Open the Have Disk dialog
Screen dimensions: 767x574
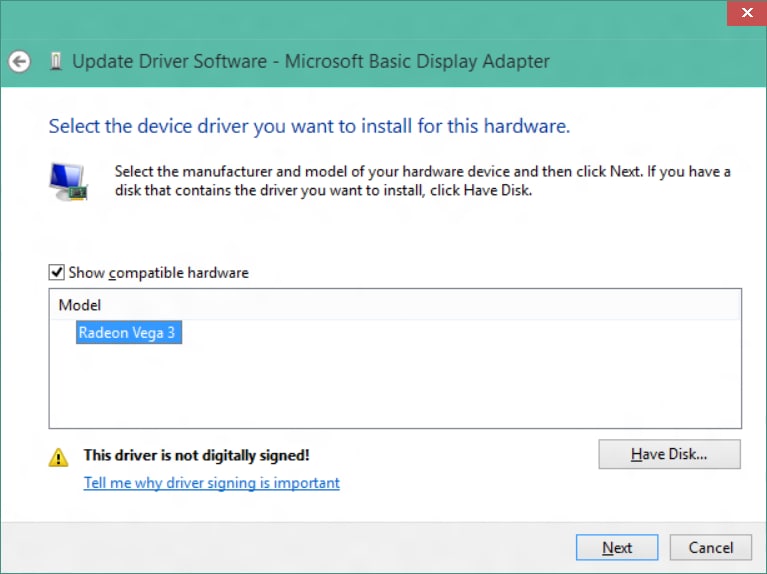click(x=669, y=454)
